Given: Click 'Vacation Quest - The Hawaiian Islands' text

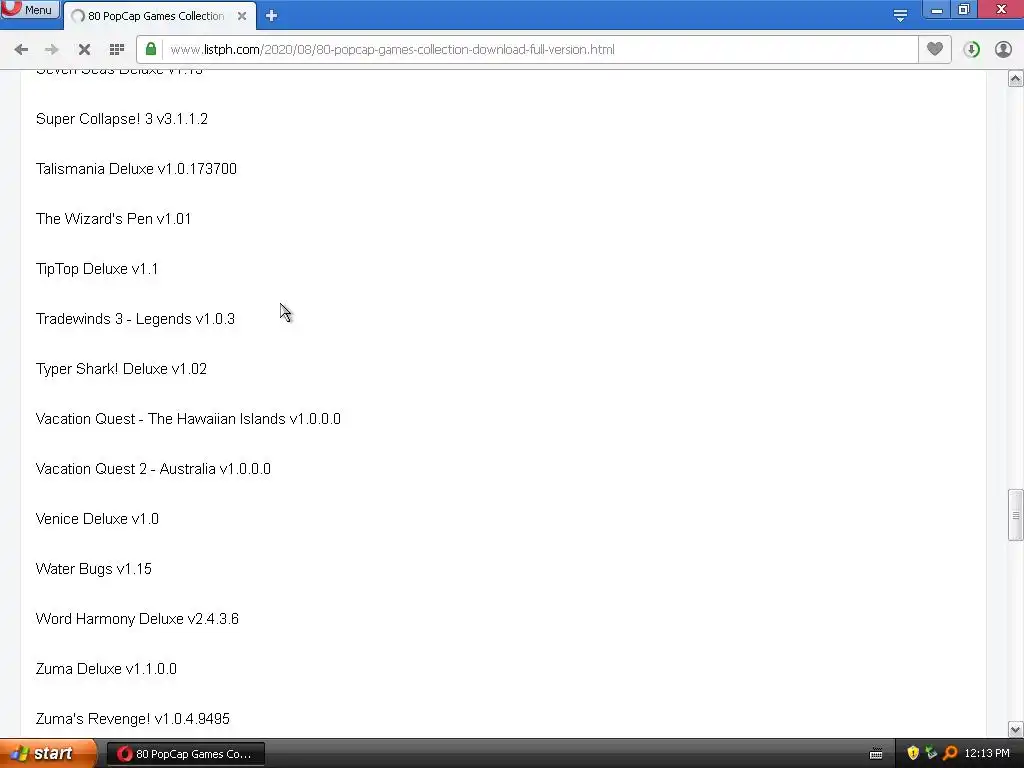Looking at the screenshot, I should click(x=161, y=419).
